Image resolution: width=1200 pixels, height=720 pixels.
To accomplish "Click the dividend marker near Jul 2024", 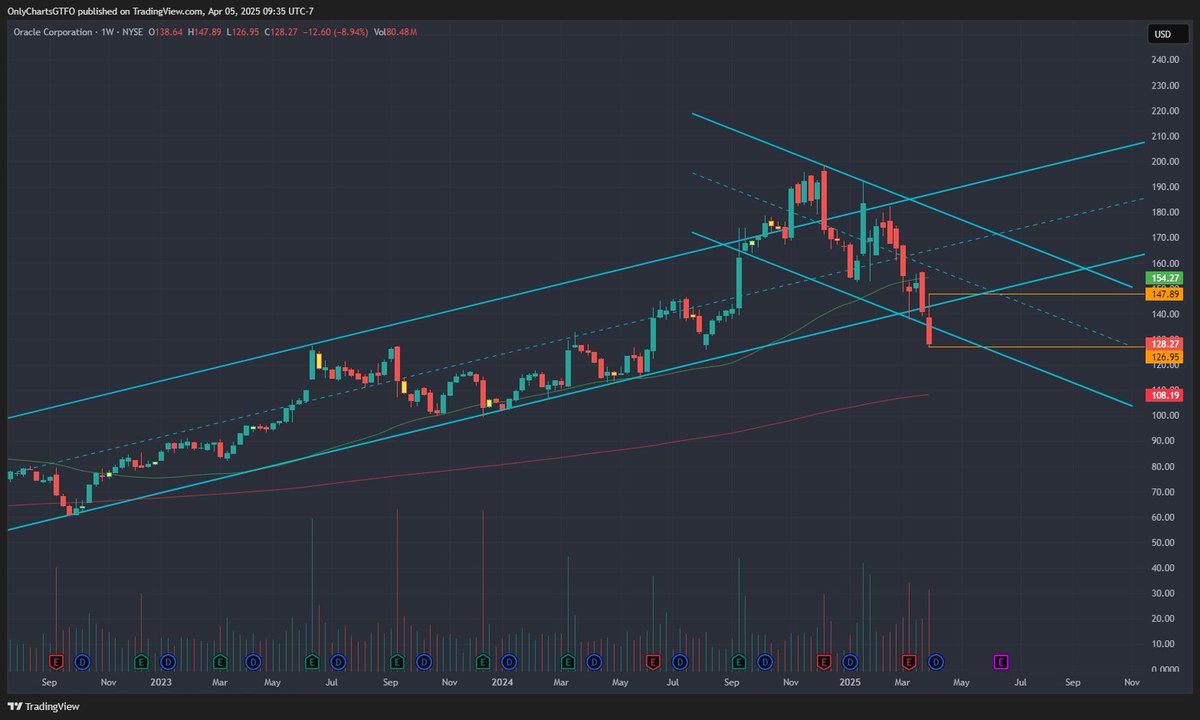I will click(x=679, y=661).
